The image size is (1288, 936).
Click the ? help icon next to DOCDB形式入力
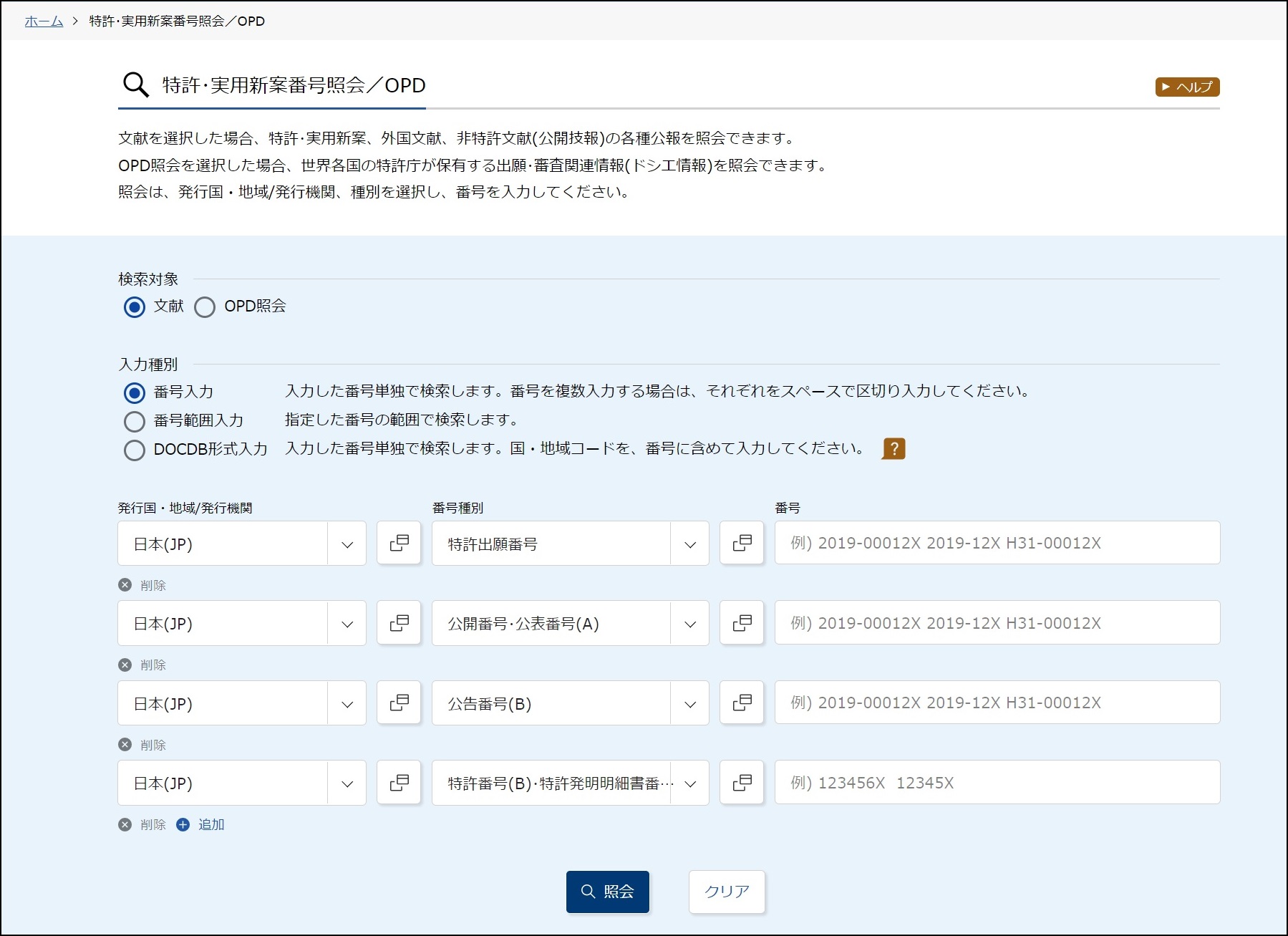pyautogui.click(x=894, y=448)
